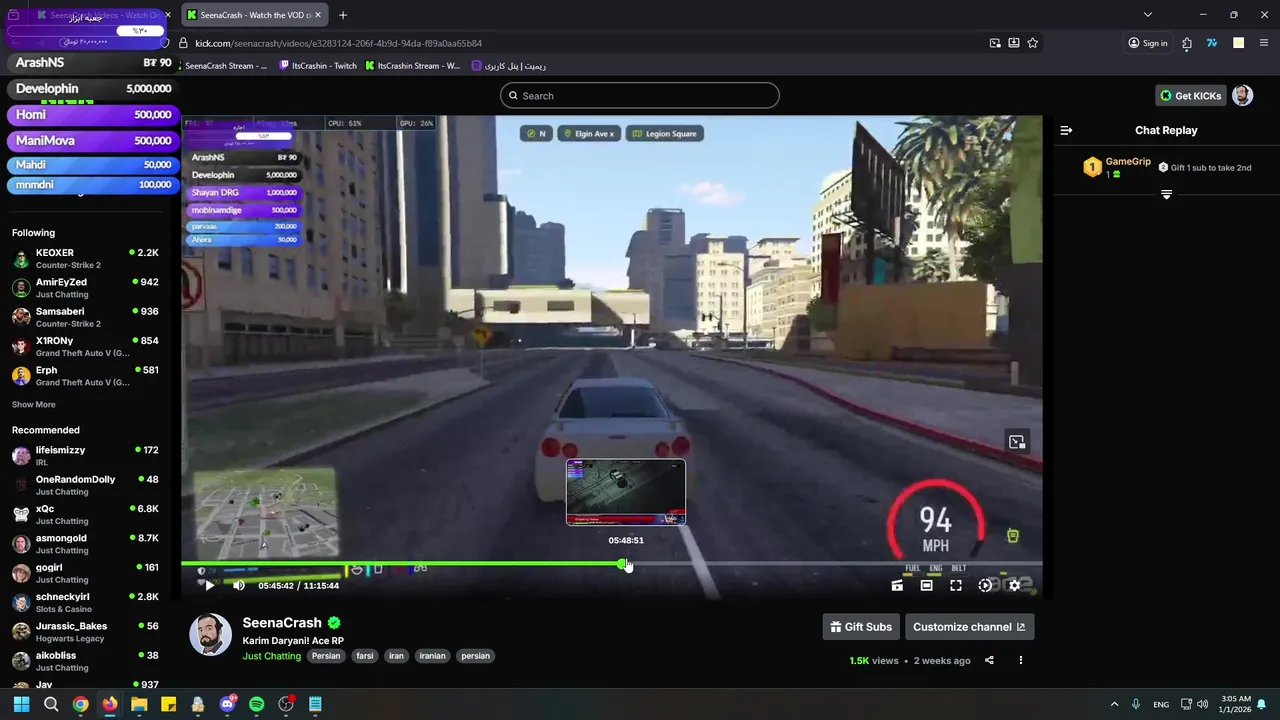Screen dimensions: 1280x720
Task: Enter fullscreen video mode
Action: [956, 586]
